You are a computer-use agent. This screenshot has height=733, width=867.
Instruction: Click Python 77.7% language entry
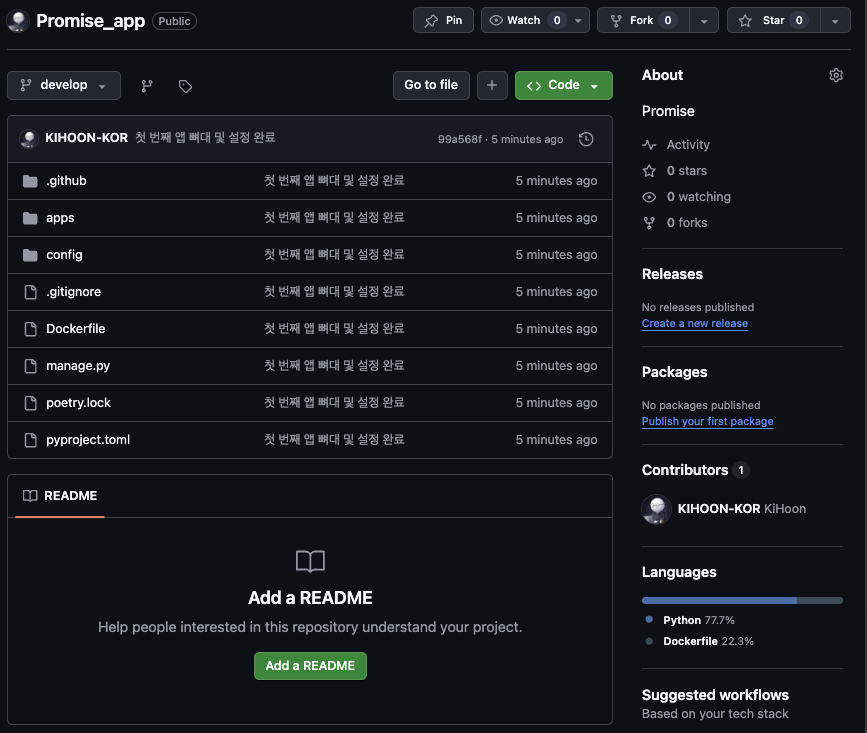699,620
